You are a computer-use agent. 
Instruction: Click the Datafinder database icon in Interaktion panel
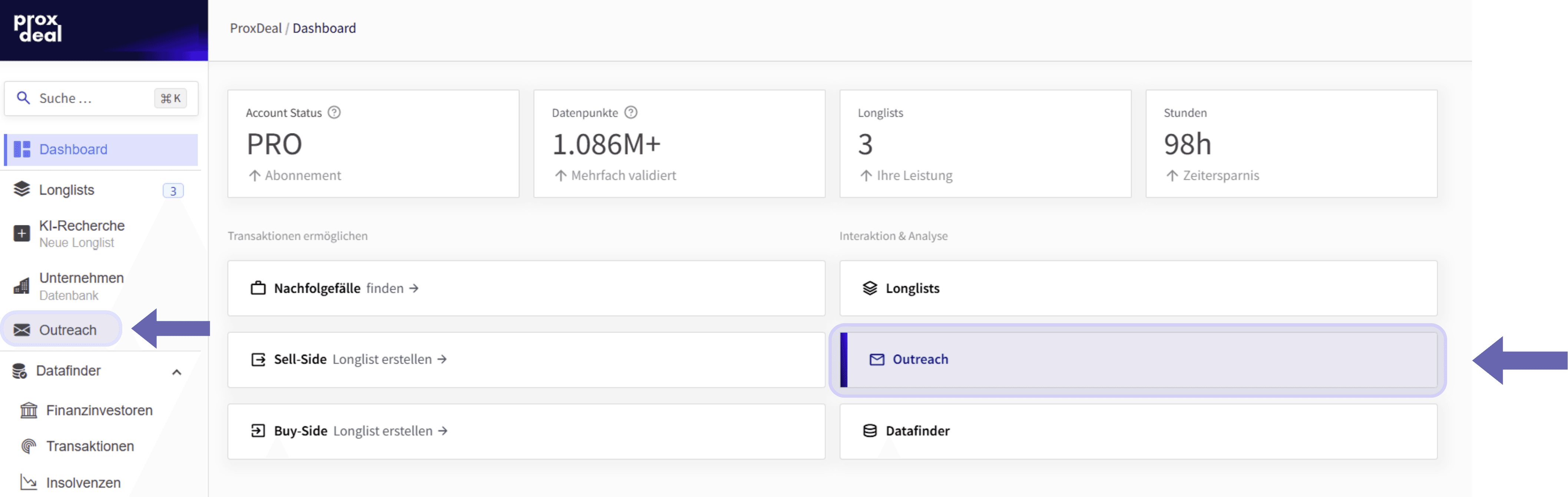pos(870,431)
